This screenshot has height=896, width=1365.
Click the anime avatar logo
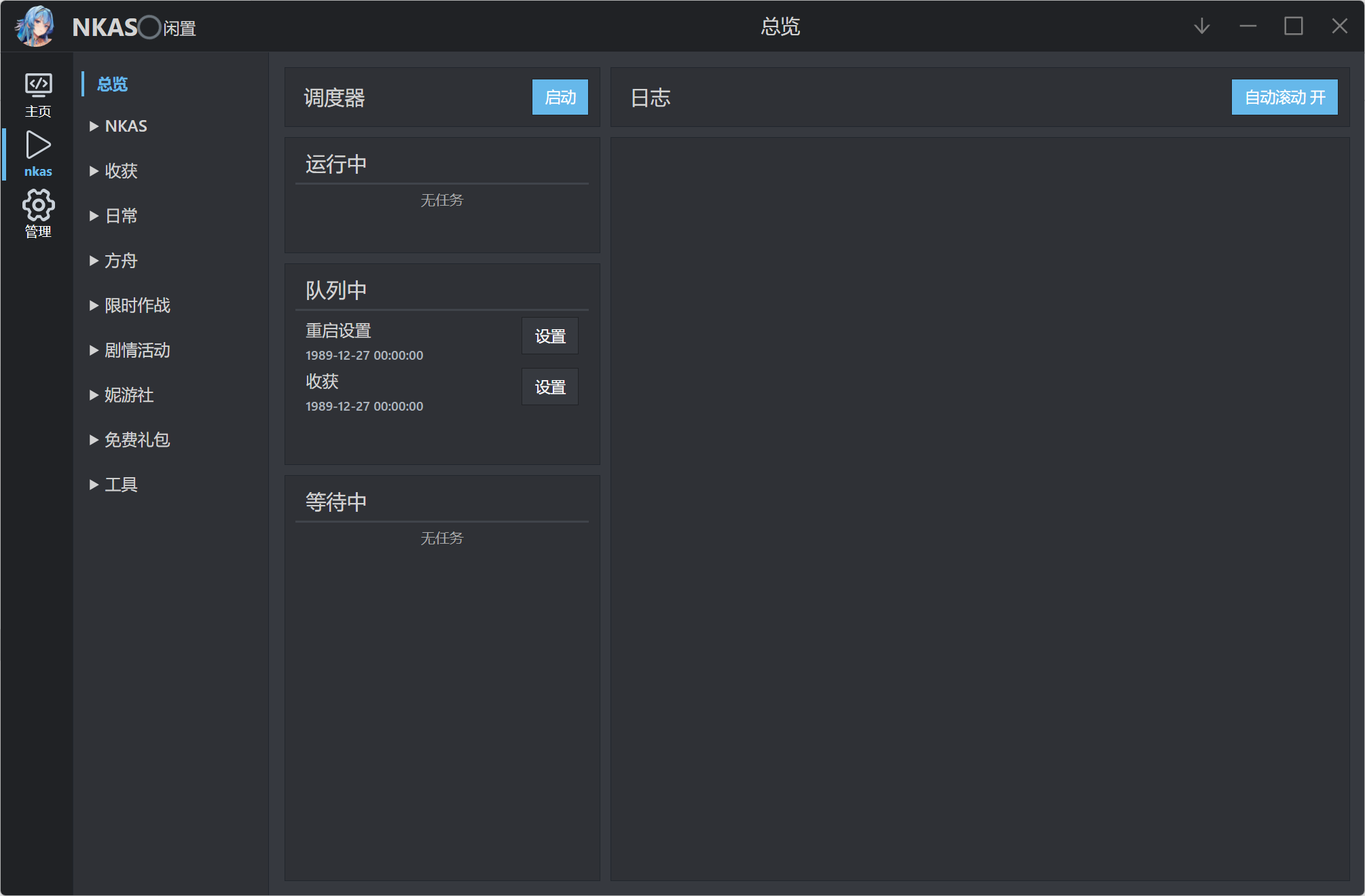pyautogui.click(x=35, y=26)
